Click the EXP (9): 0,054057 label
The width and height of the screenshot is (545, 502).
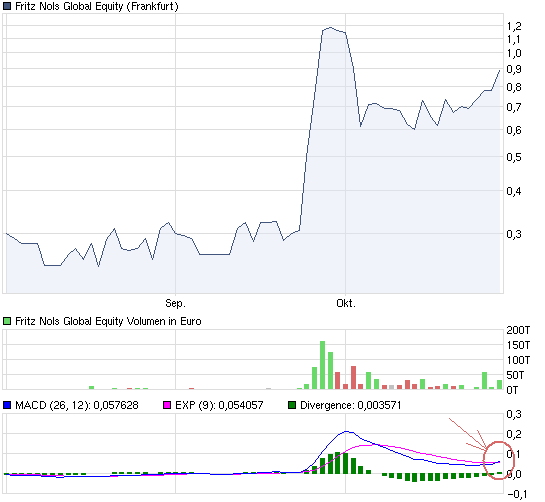coord(219,405)
